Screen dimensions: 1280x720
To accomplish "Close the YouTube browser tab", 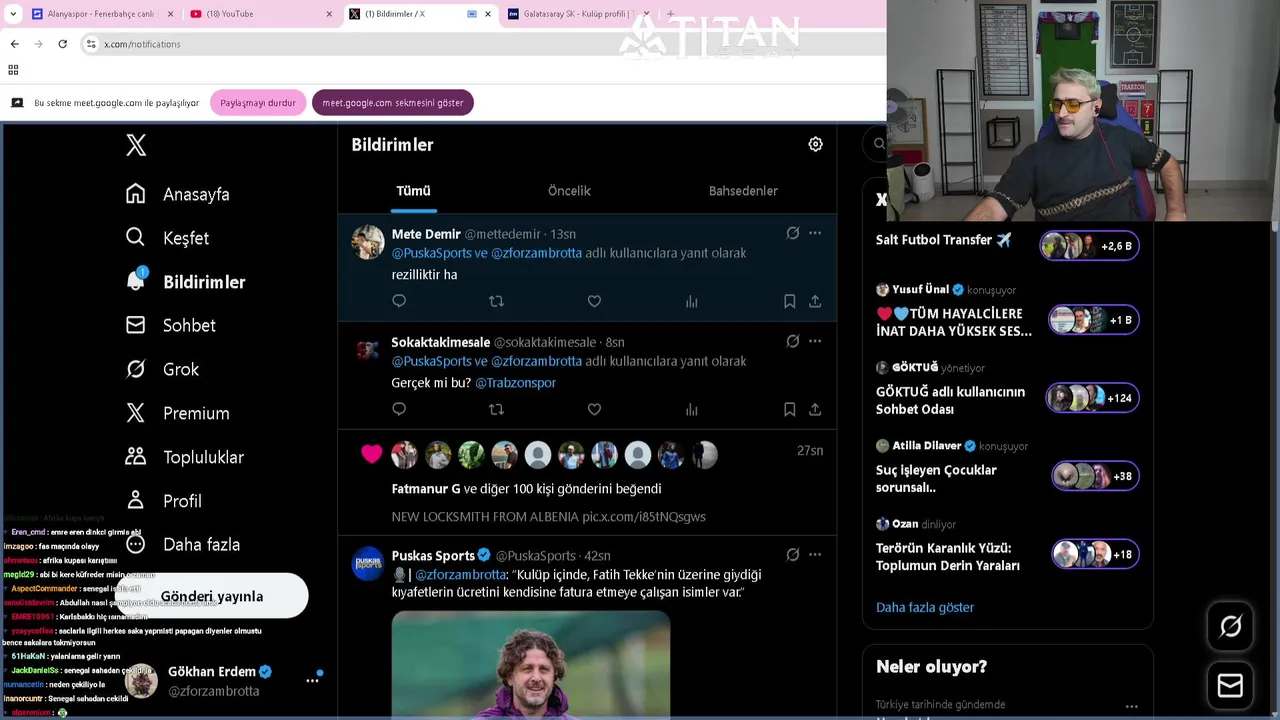I will [329, 14].
